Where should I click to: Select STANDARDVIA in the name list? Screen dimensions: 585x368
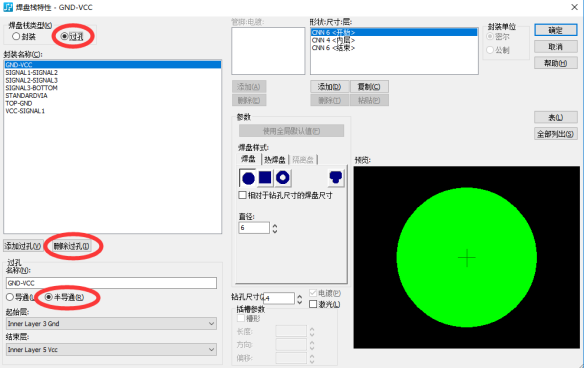[x=112, y=96]
